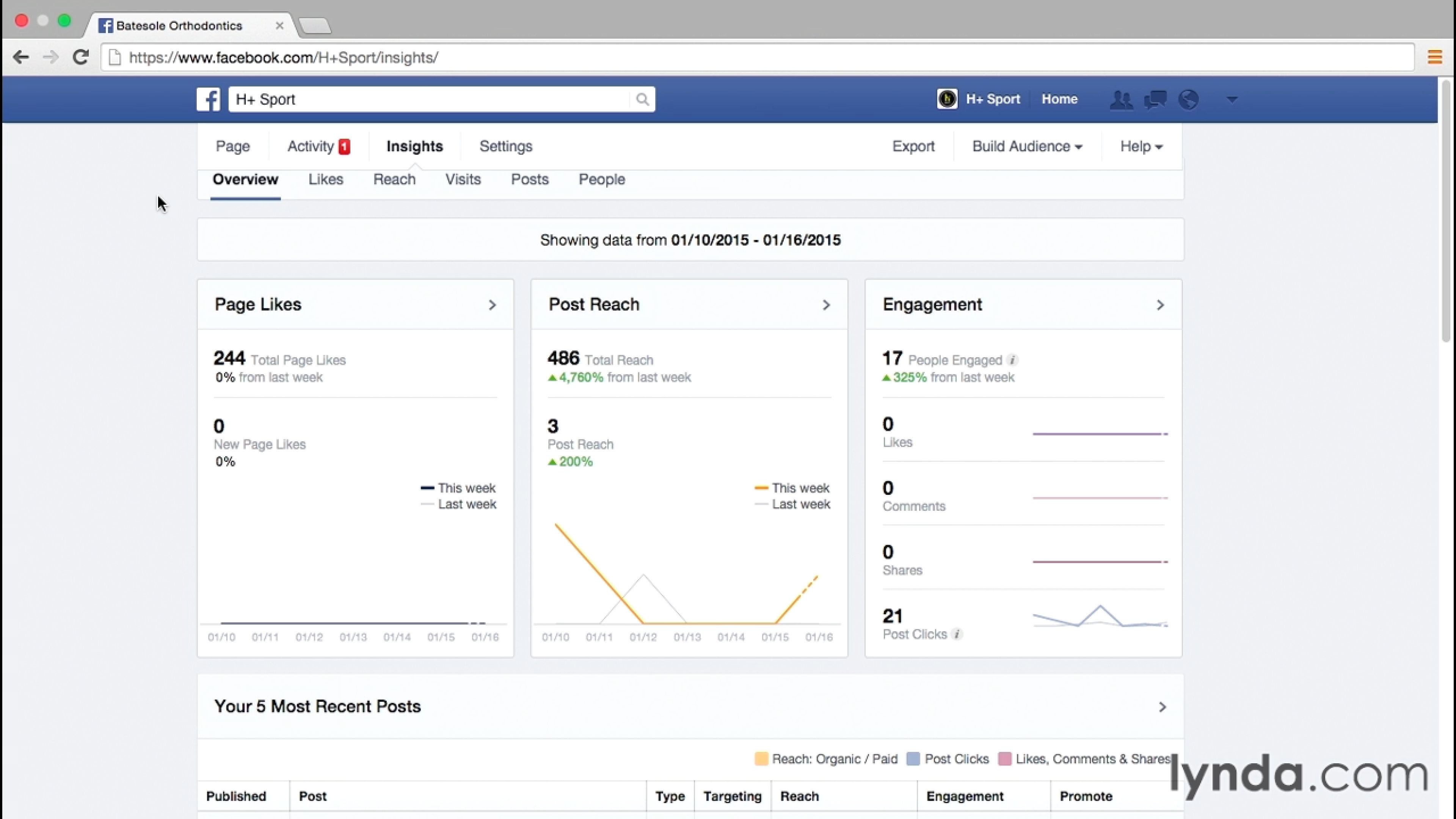Expand Your 5 Most Recent Posts chevron
Image resolution: width=1456 pixels, height=819 pixels.
[1162, 707]
